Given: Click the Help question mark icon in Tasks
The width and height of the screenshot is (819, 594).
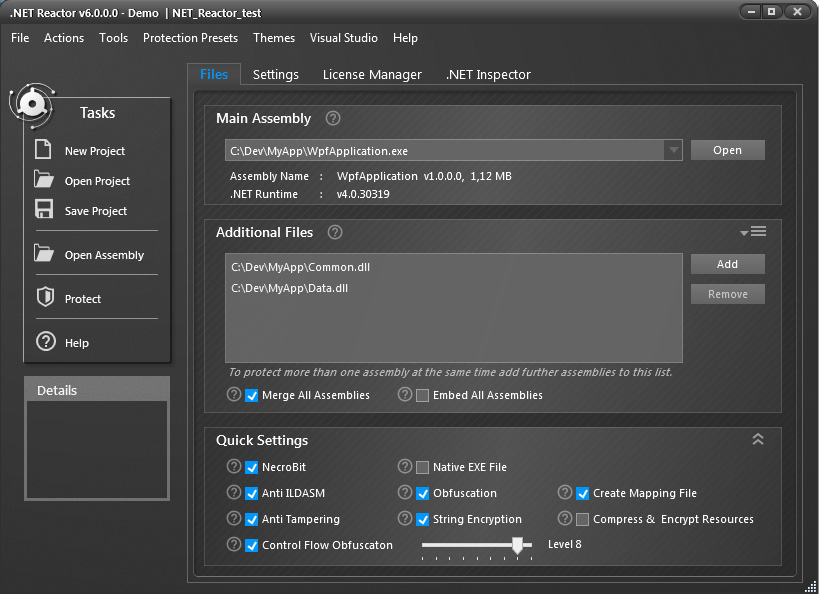Looking at the screenshot, I should point(44,342).
